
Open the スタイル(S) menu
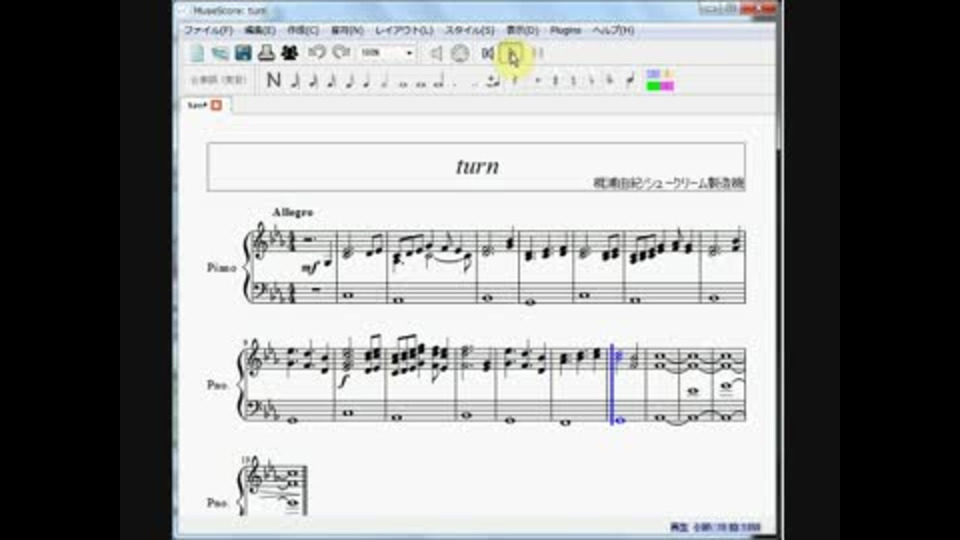coord(470,30)
